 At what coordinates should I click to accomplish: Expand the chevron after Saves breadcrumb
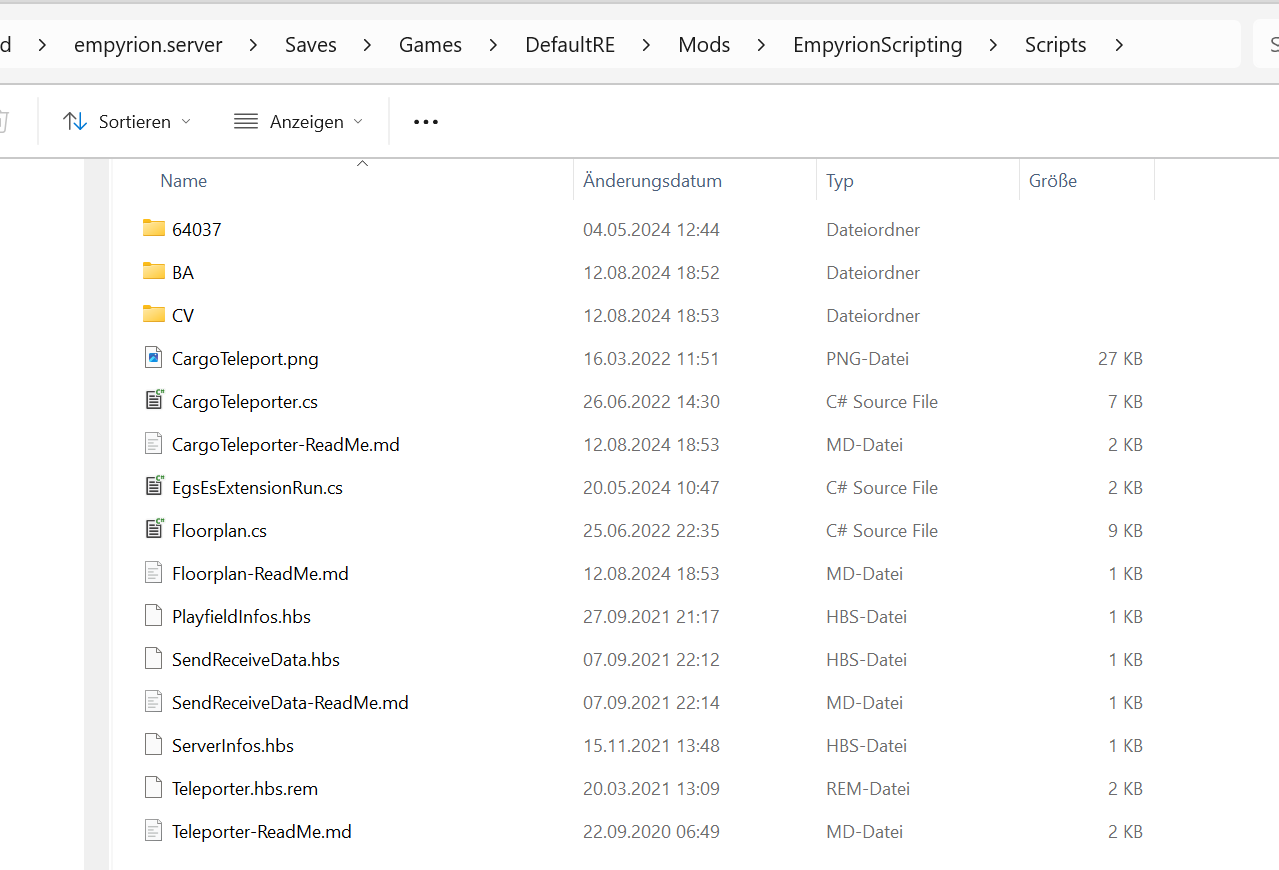[367, 45]
